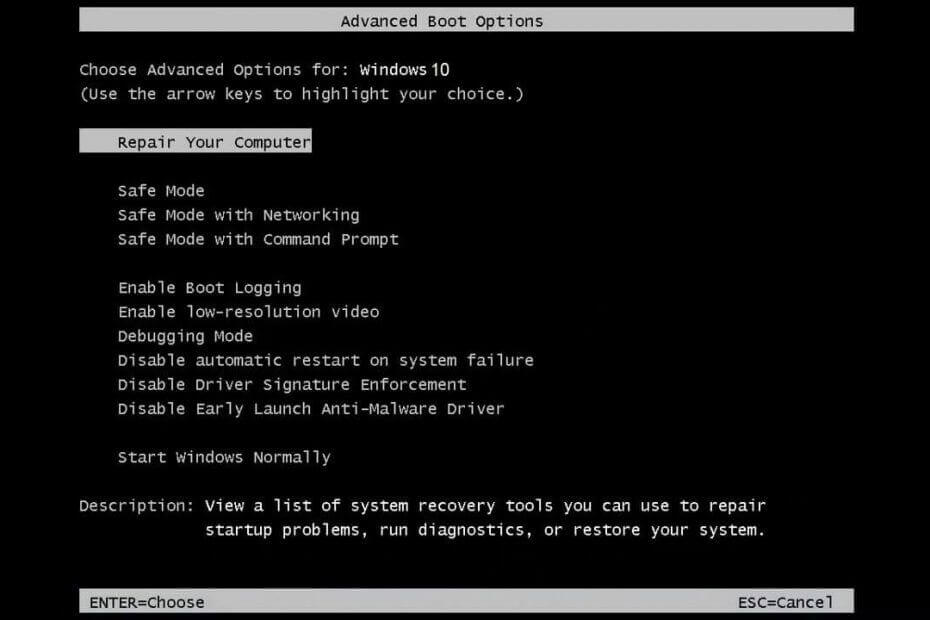This screenshot has height=620, width=930.
Task: Click the bottom status bar
Action: (x=465, y=602)
